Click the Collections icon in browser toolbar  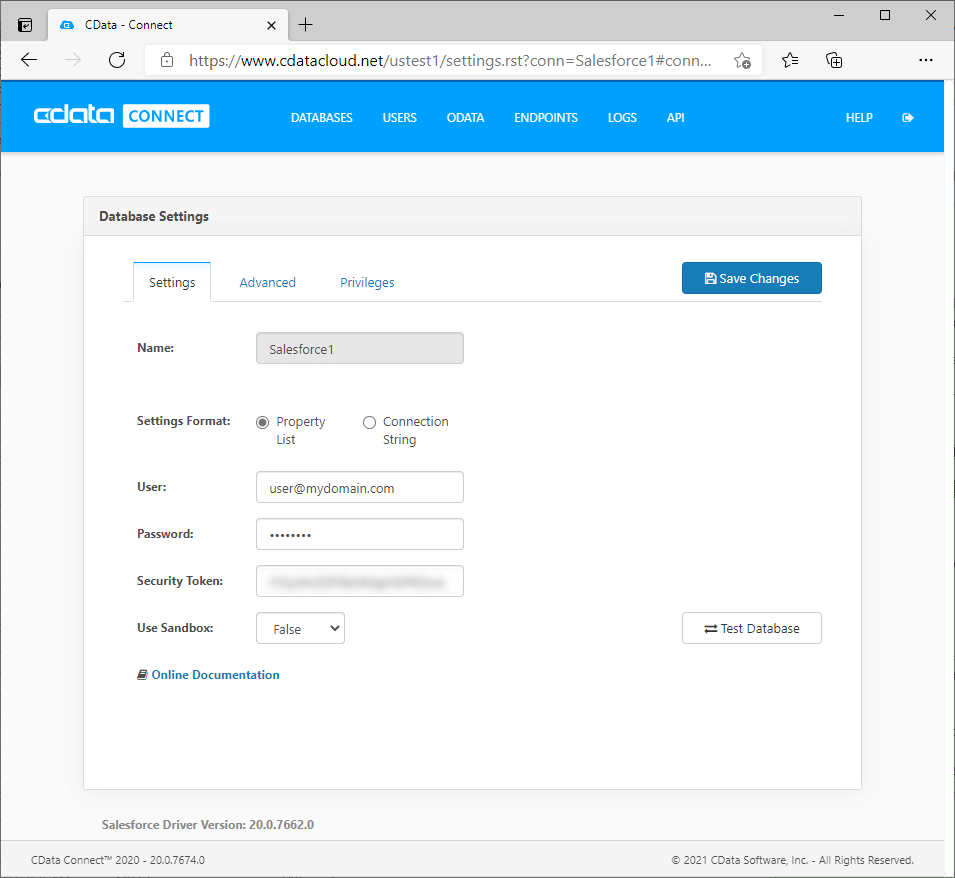(x=834, y=60)
